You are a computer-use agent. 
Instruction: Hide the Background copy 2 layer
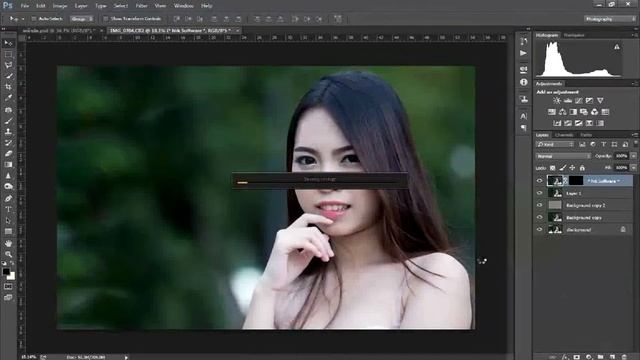click(x=540, y=205)
